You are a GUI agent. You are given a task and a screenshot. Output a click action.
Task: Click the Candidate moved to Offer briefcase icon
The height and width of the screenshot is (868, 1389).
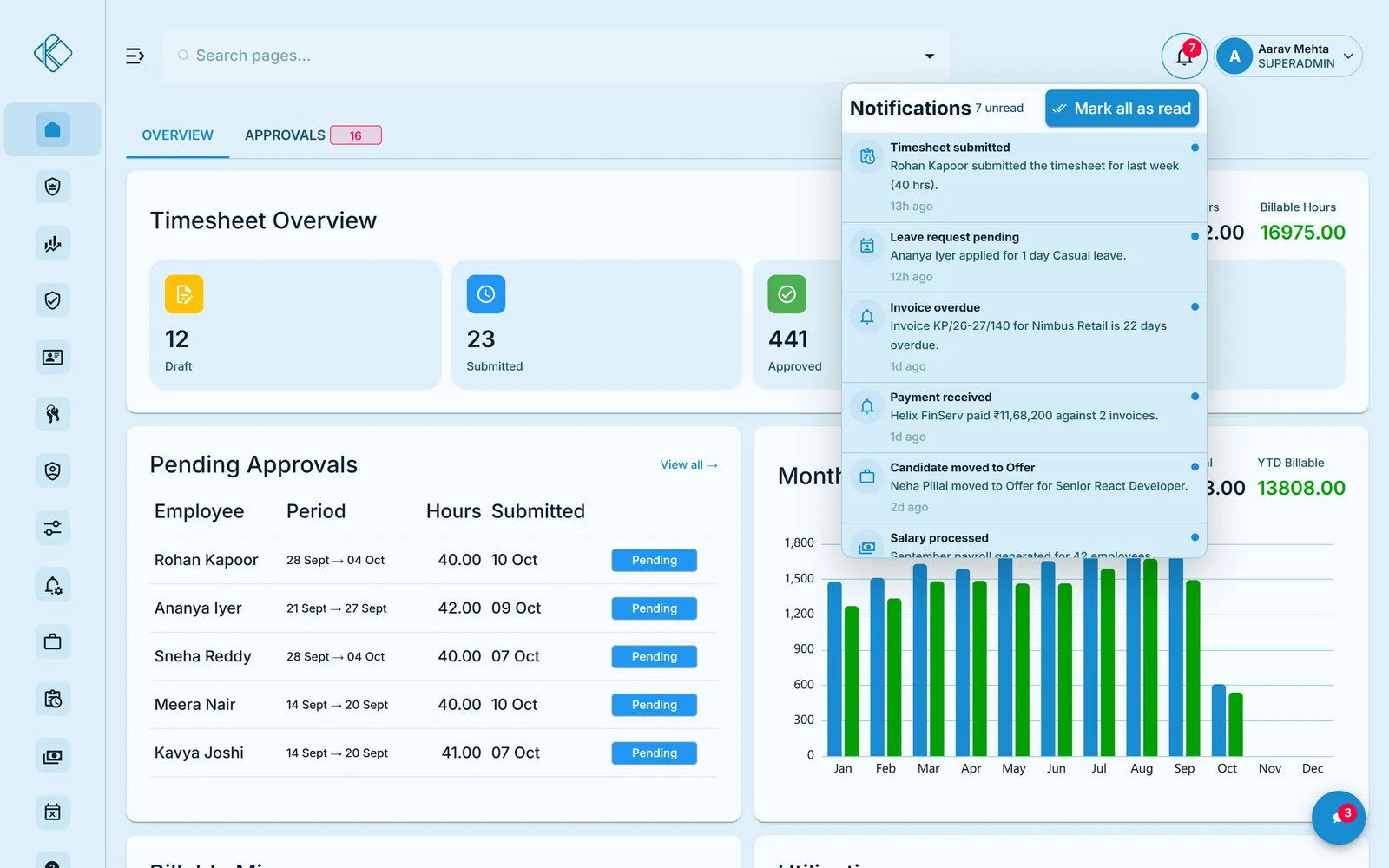867,477
